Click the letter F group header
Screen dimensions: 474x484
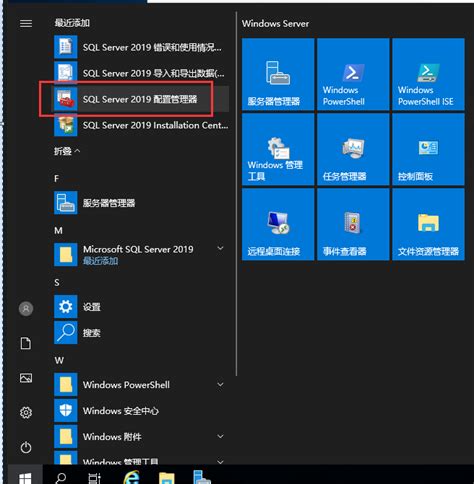click(57, 179)
